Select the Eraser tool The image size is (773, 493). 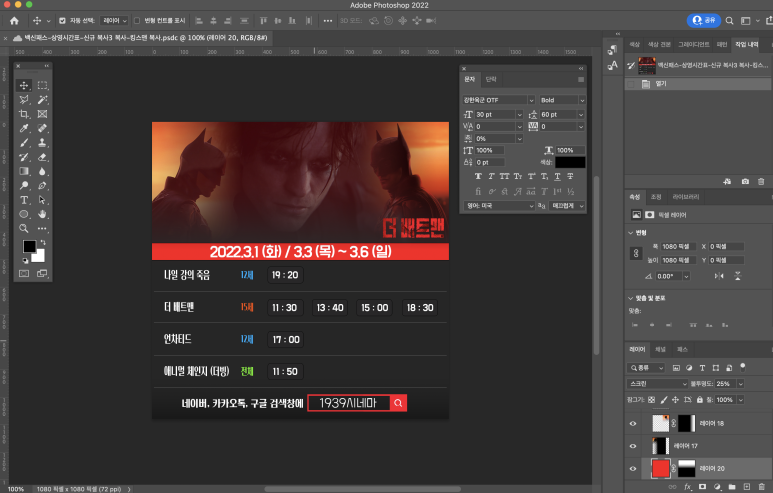click(x=42, y=157)
